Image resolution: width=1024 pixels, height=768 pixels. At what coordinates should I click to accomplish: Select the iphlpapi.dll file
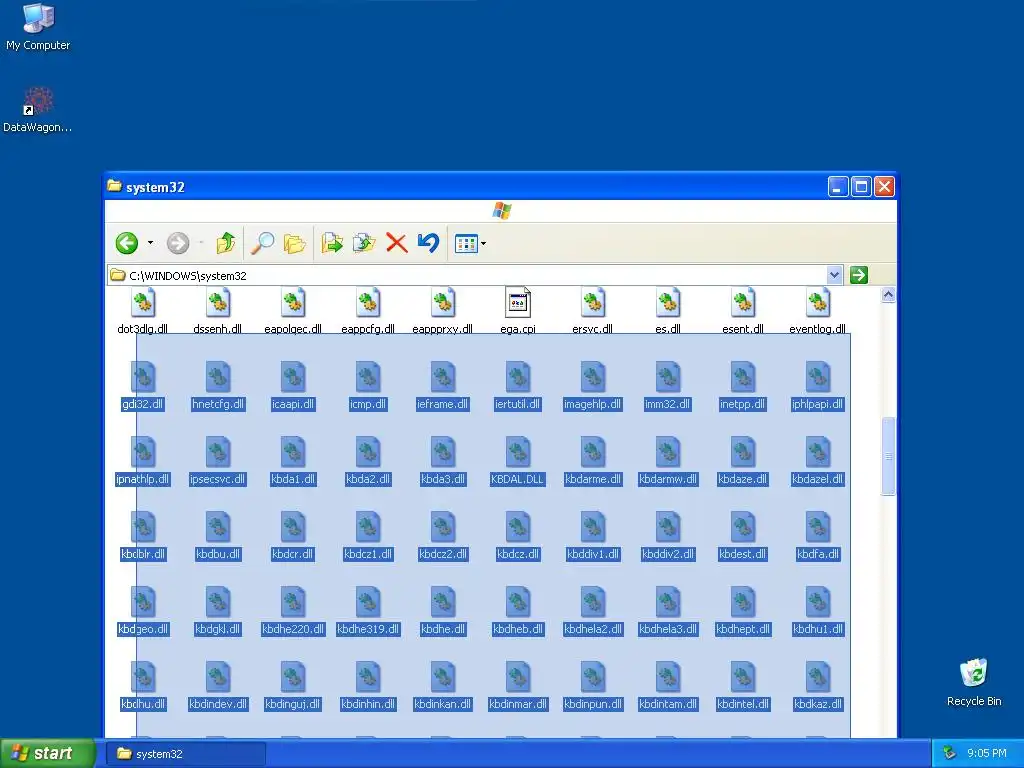tap(818, 387)
